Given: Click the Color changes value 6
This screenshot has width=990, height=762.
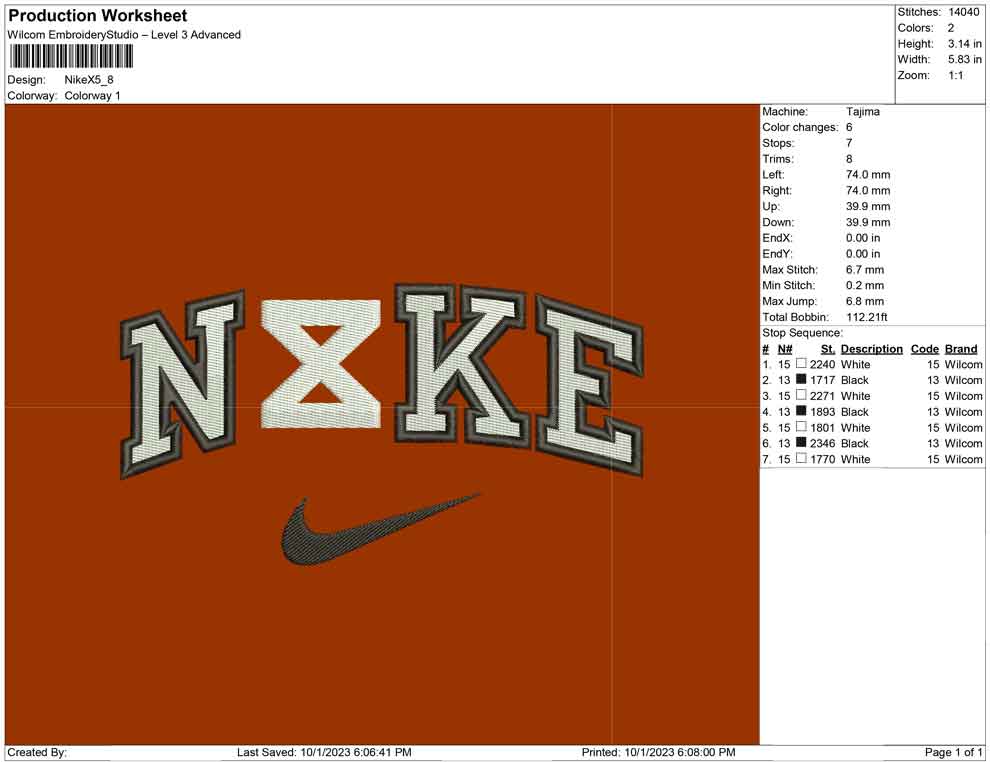Looking at the screenshot, I should pyautogui.click(x=849, y=128).
